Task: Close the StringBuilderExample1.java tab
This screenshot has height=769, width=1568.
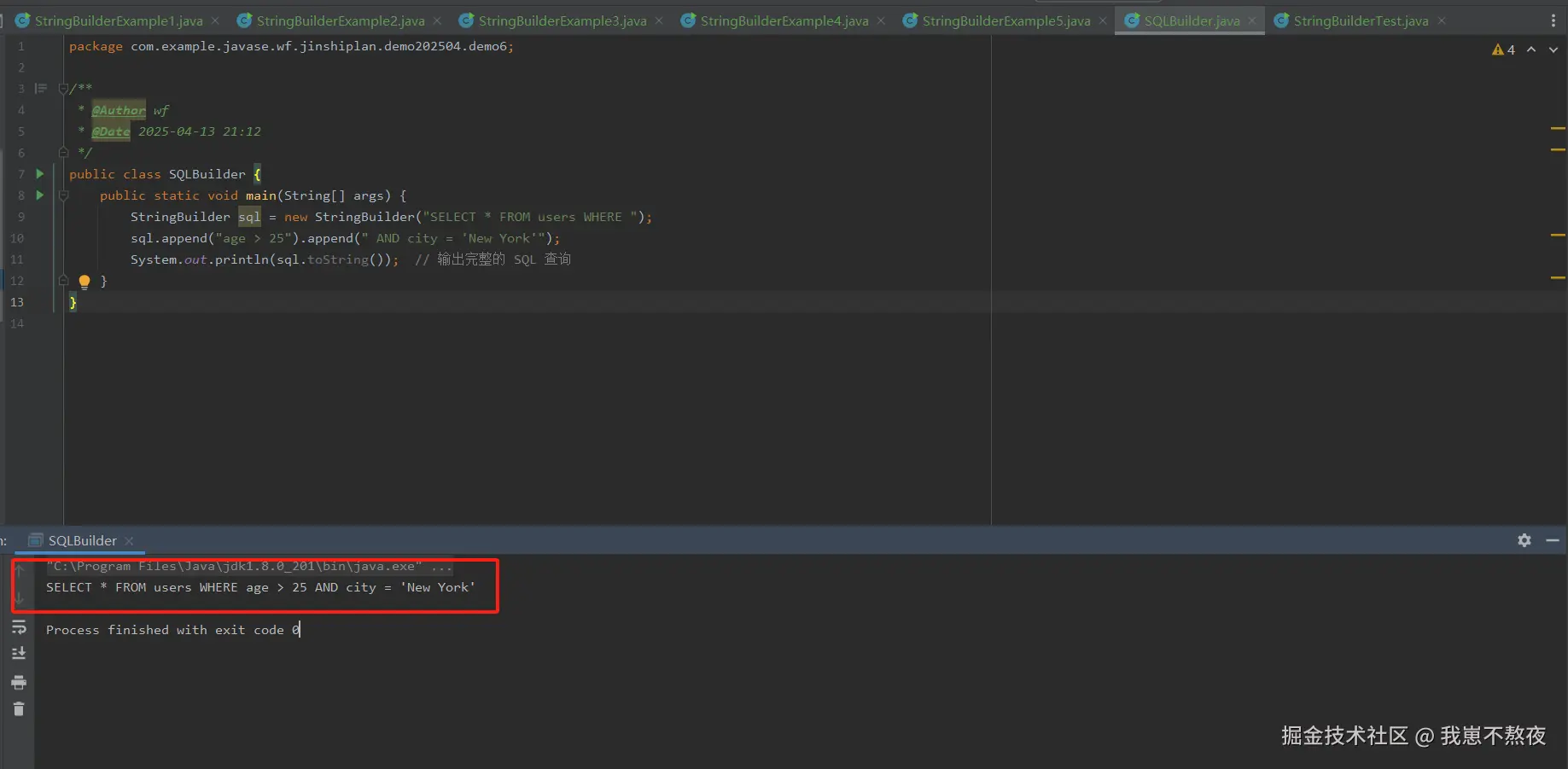Action: pos(215,20)
